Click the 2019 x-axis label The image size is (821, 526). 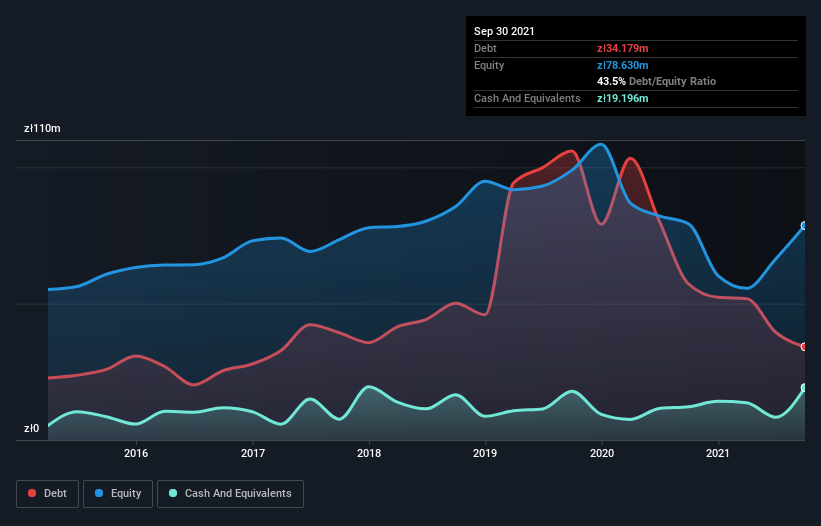[485, 453]
